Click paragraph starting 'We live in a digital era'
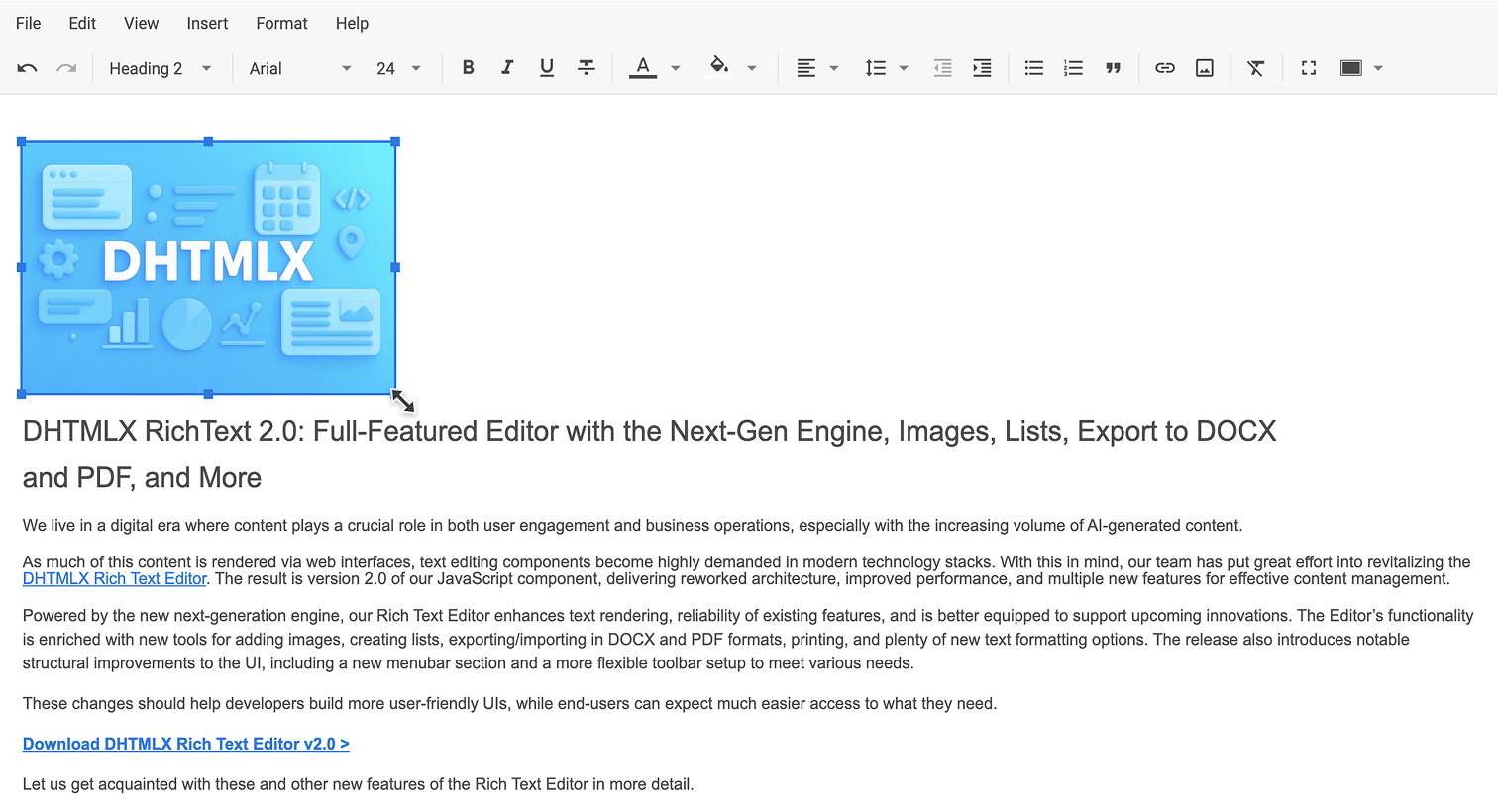1498x812 pixels. (x=632, y=526)
